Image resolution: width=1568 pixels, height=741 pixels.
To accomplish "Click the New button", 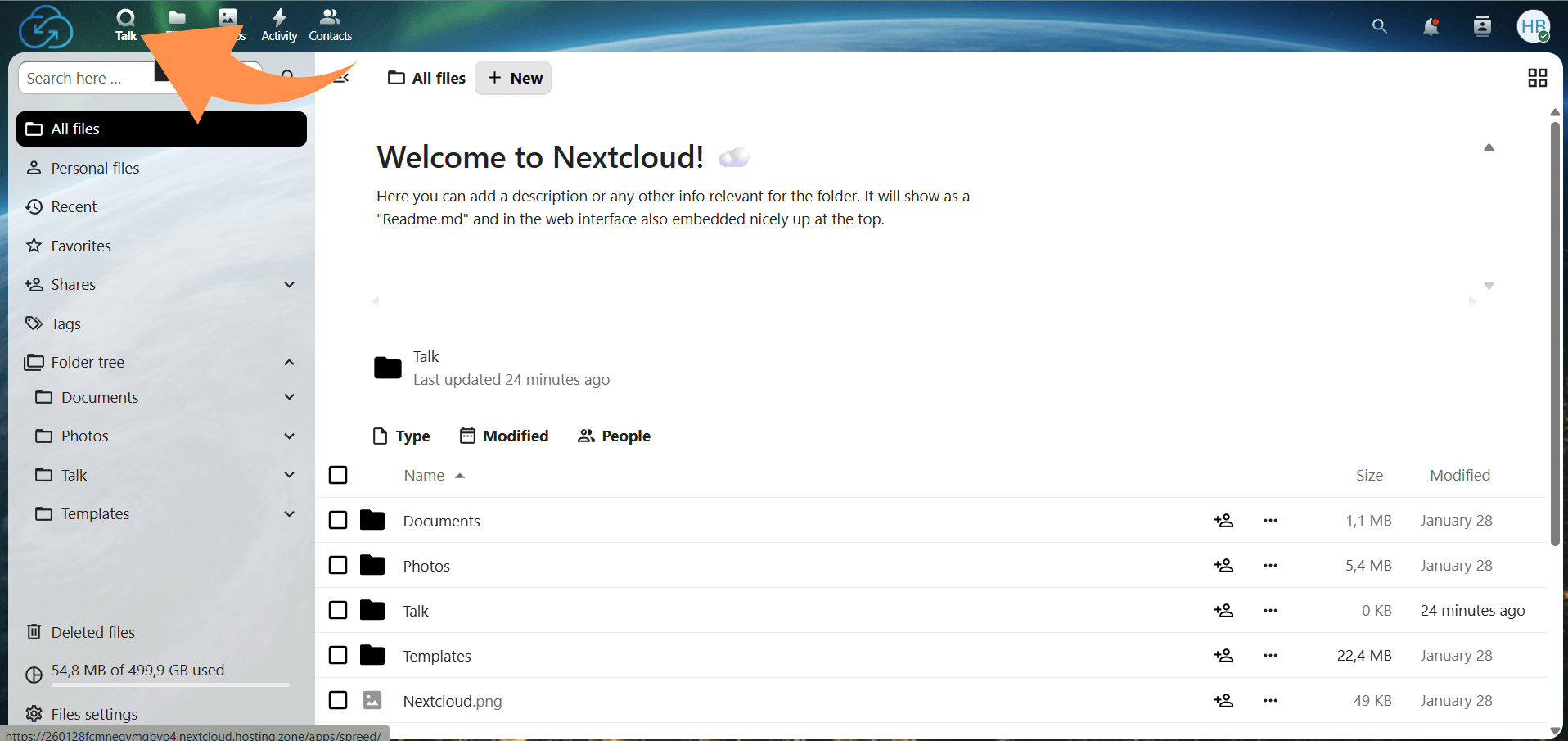I will pos(513,78).
